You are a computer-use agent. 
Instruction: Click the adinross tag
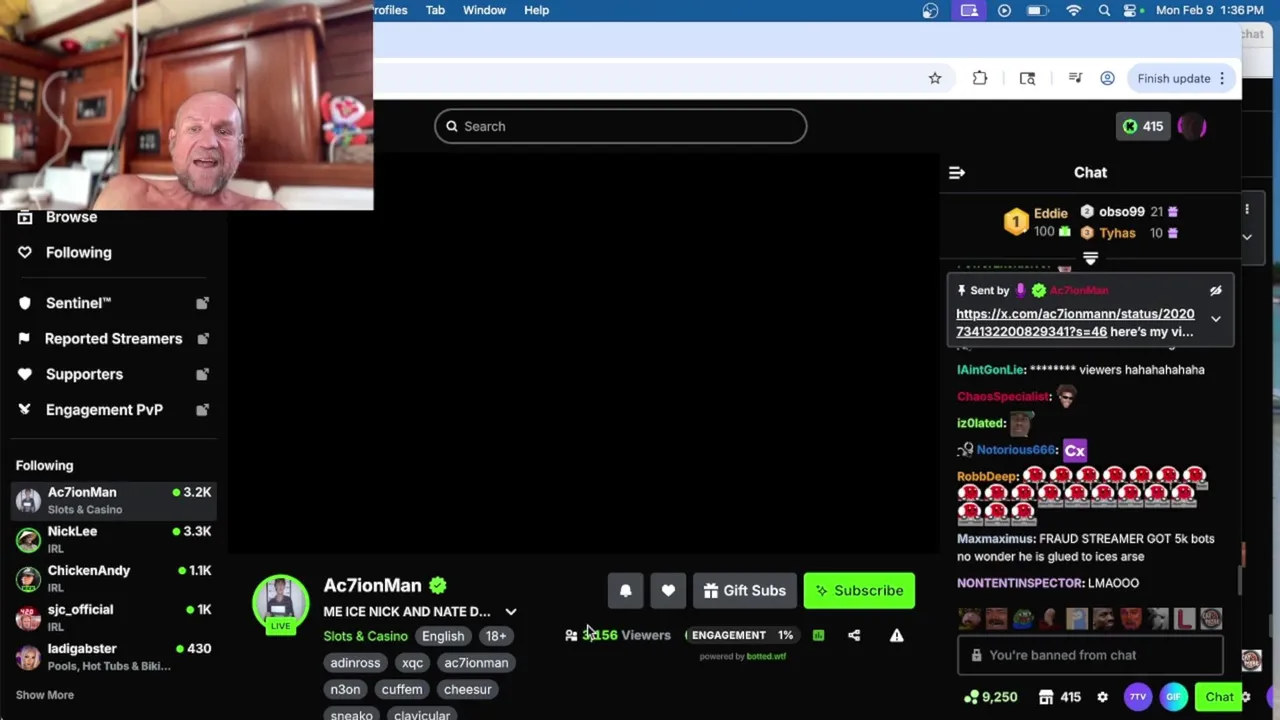pos(355,663)
